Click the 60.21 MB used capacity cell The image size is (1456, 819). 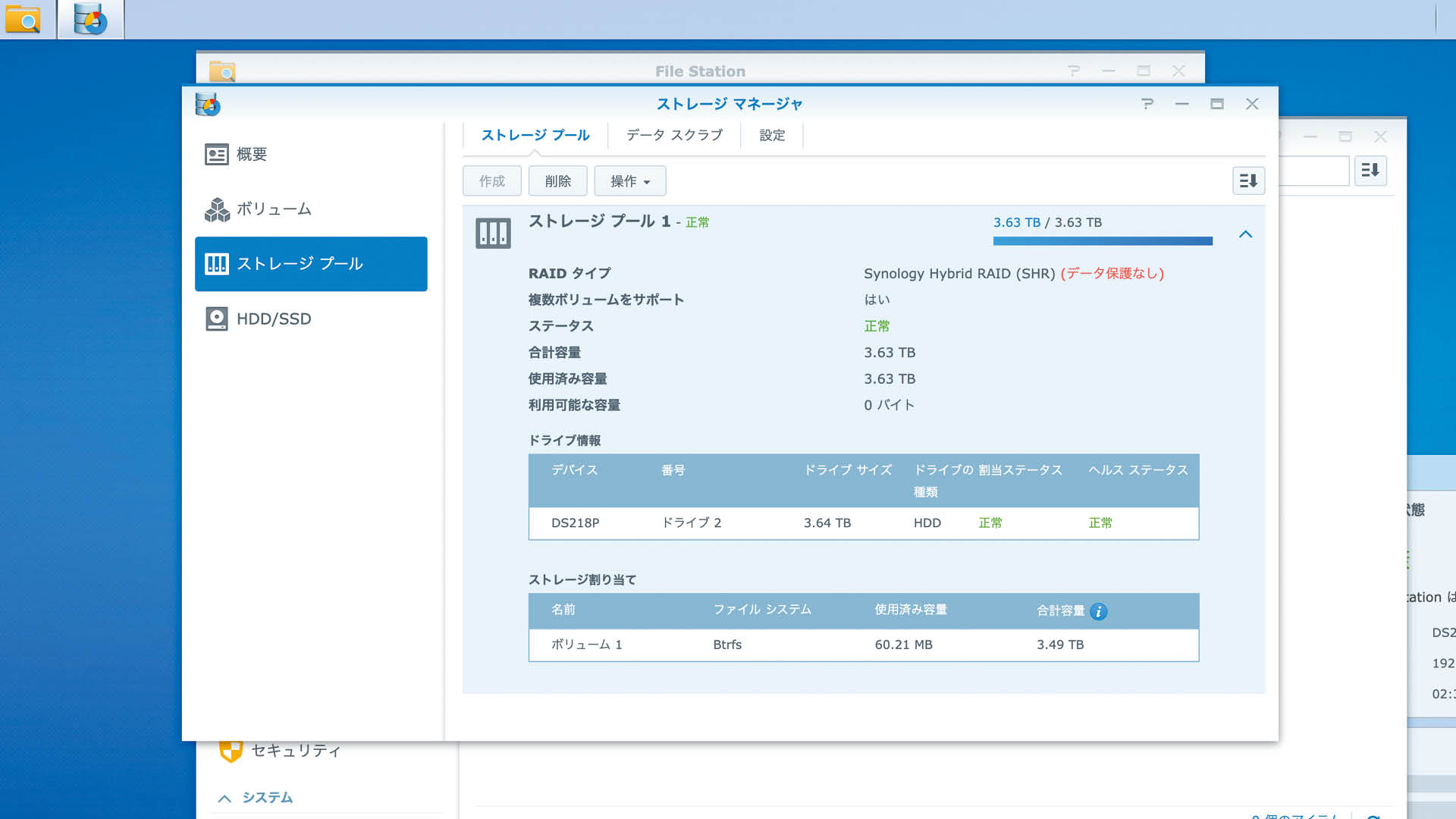tap(904, 645)
